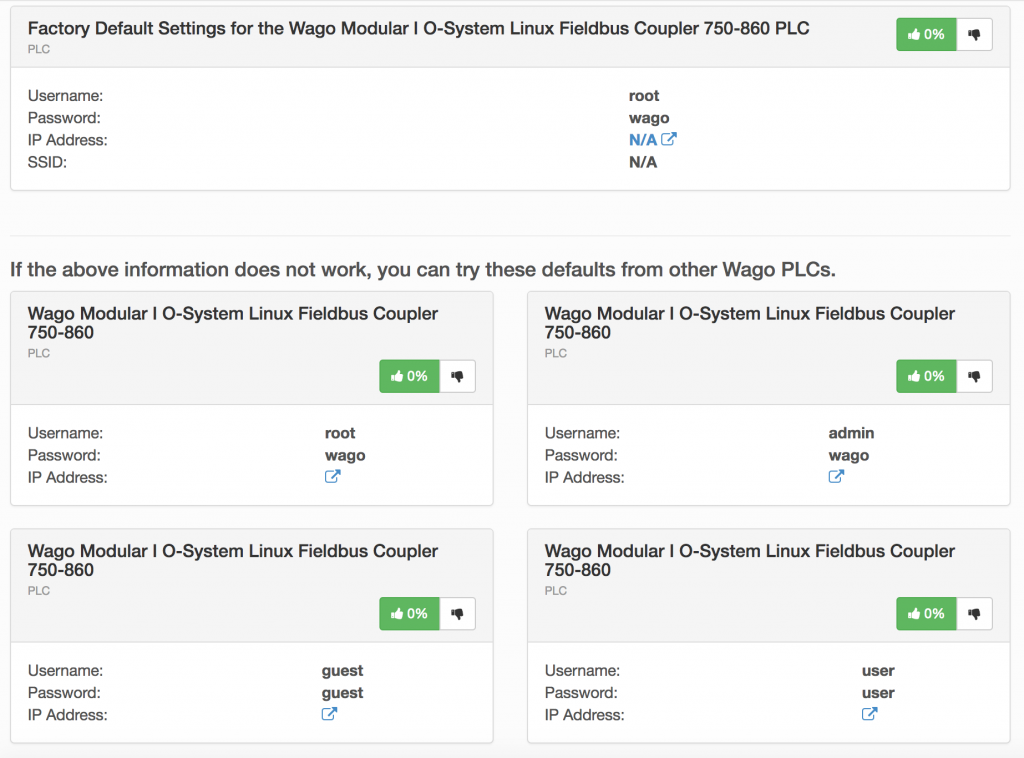1024x758 pixels.
Task: Open the N/A IP Address link
Action: tap(643, 140)
